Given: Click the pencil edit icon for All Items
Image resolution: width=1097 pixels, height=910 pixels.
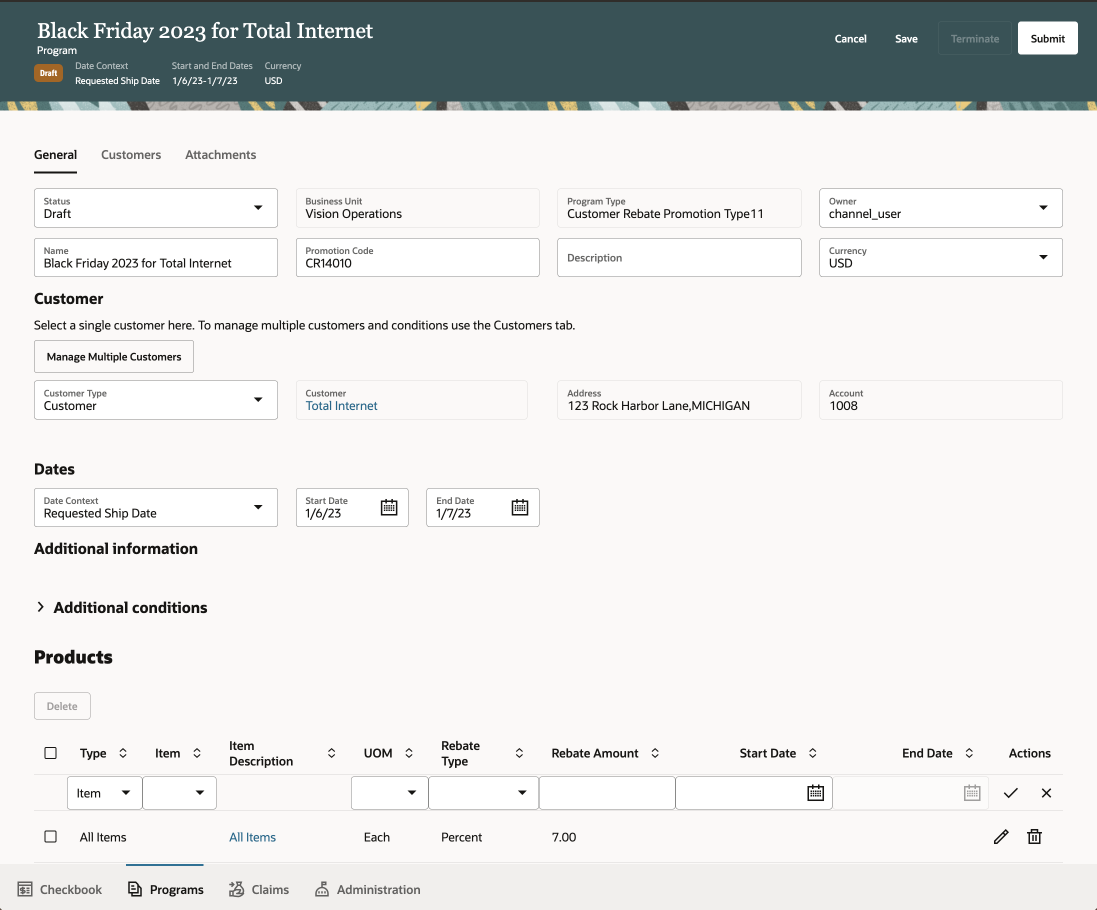Looking at the screenshot, I should pos(1001,837).
